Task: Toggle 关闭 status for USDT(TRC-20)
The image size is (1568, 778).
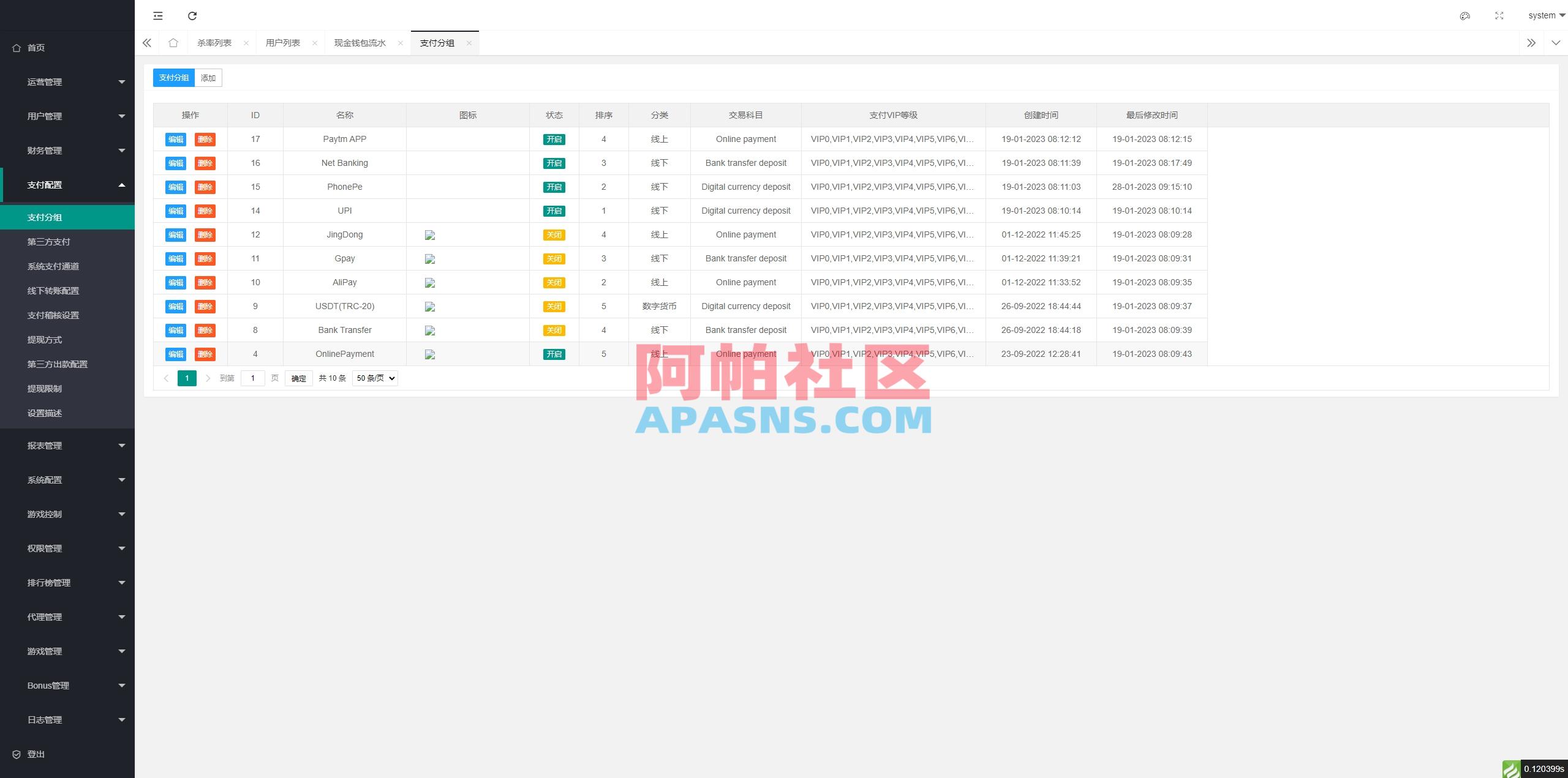Action: 553,306
